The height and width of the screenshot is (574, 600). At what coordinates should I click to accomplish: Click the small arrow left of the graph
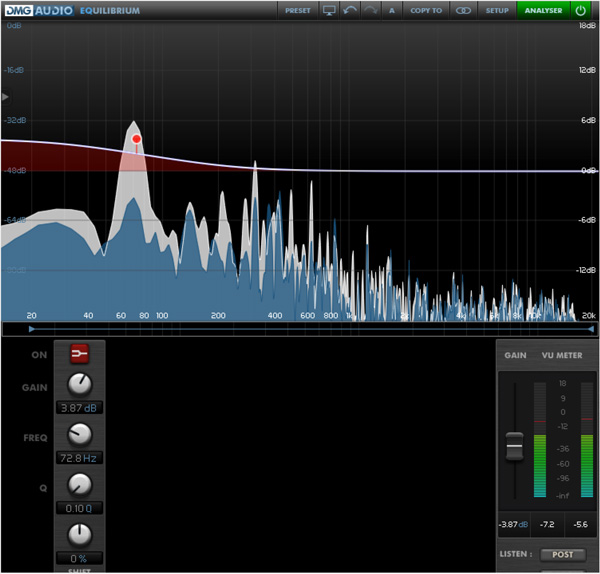[5, 97]
